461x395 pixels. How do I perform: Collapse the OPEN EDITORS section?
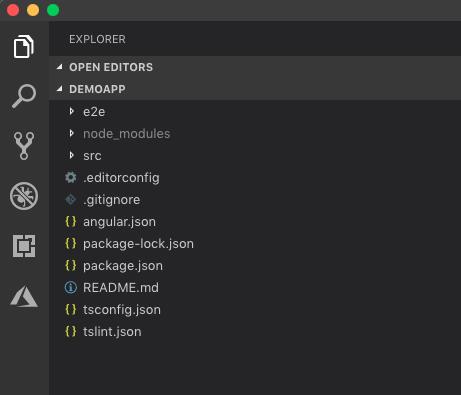255,67
